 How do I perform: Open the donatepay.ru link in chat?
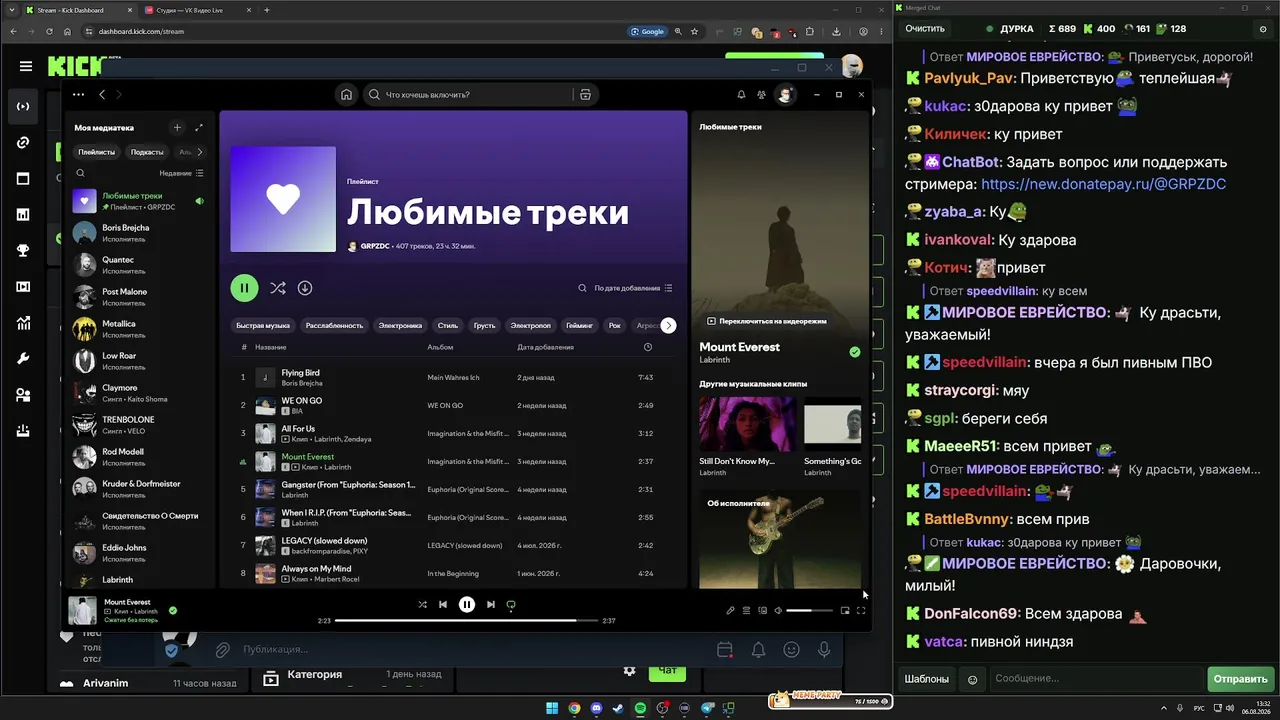1103,184
